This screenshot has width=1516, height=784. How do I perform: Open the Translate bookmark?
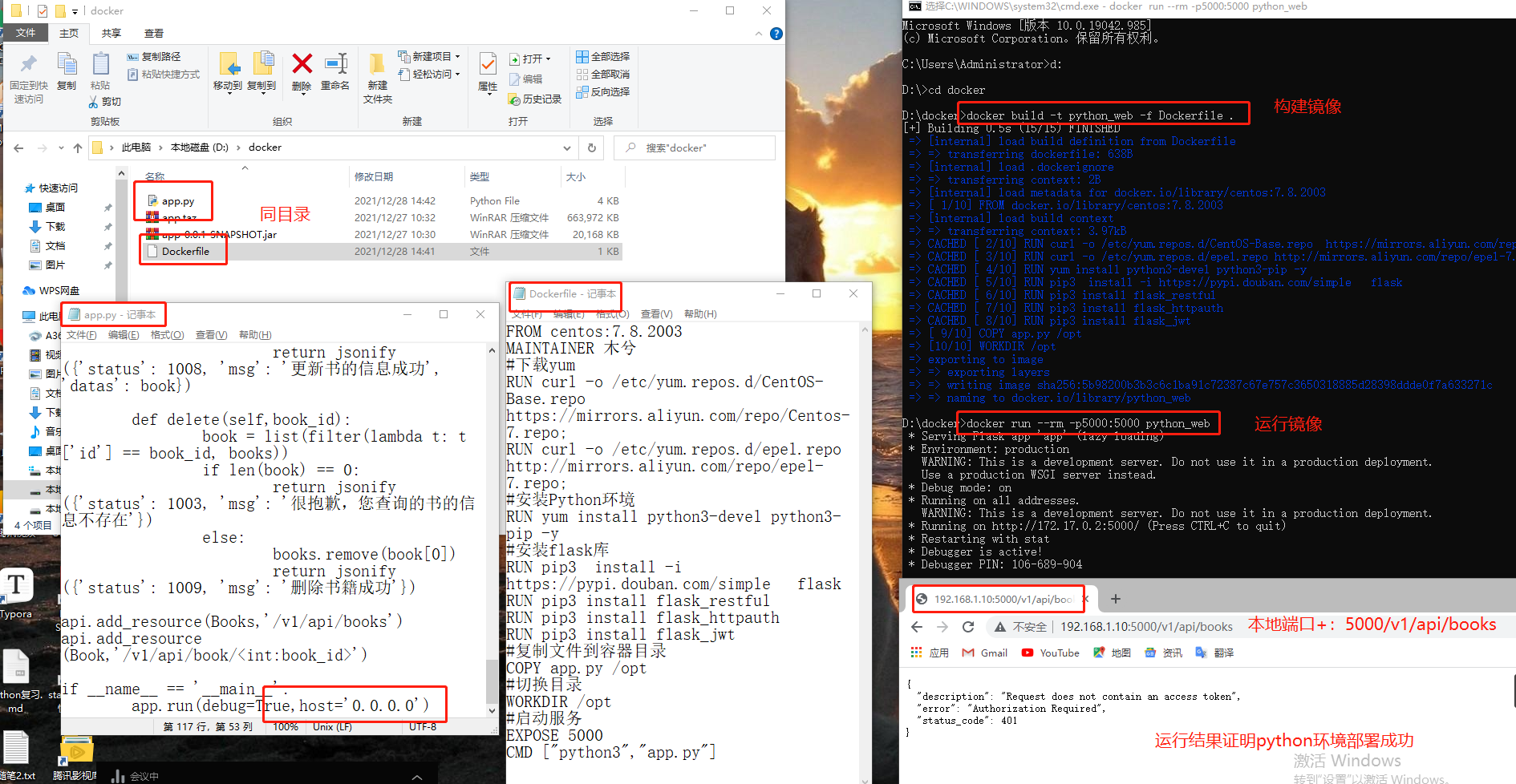pyautogui.click(x=1214, y=653)
